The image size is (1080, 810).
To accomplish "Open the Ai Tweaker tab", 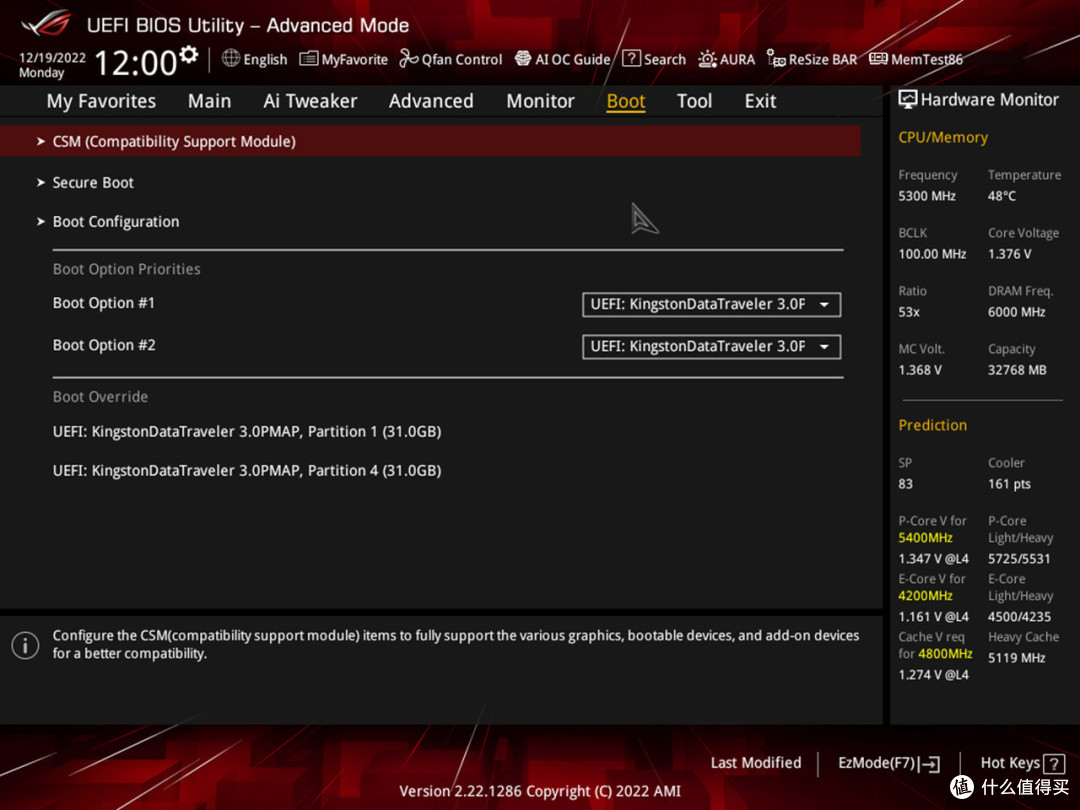I will click(310, 101).
